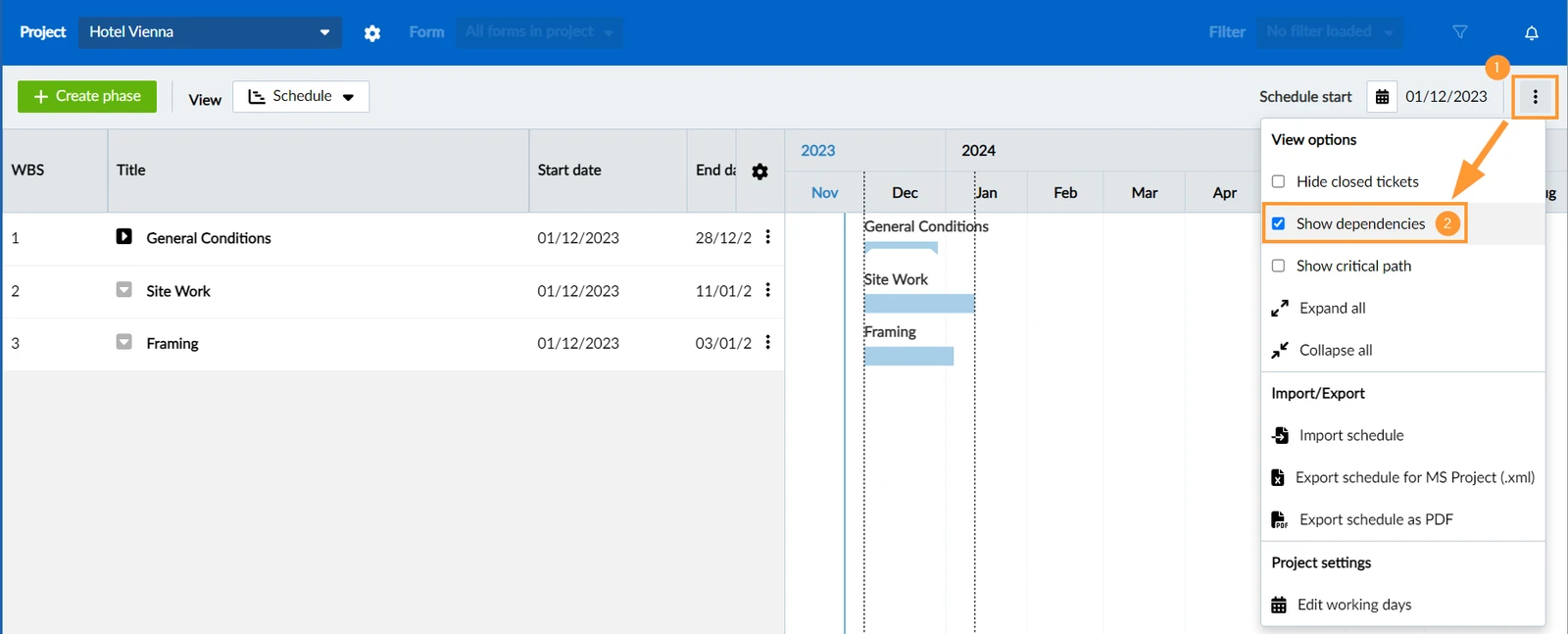The height and width of the screenshot is (634, 1568).
Task: Open the Hotel Vienna project dropdown
Action: coord(210,32)
